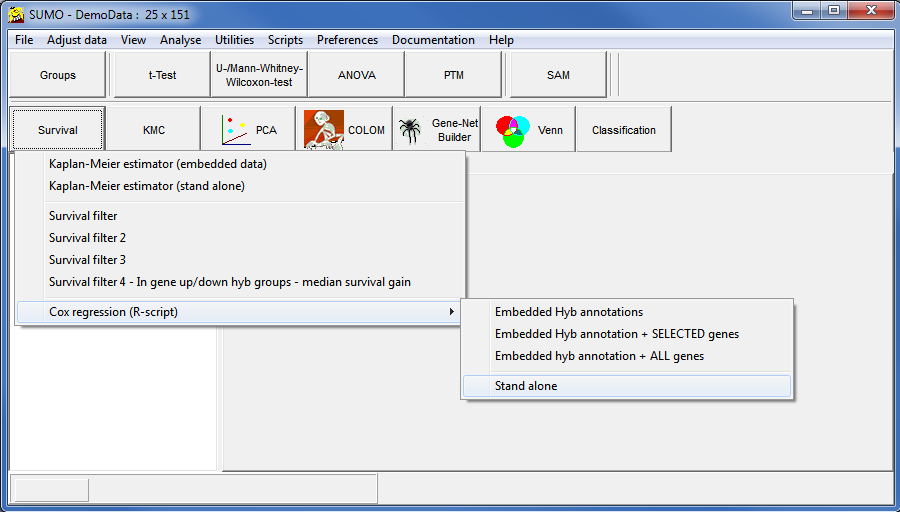Click the PTM button
Viewport: 900px width, 512px height.
tap(453, 75)
